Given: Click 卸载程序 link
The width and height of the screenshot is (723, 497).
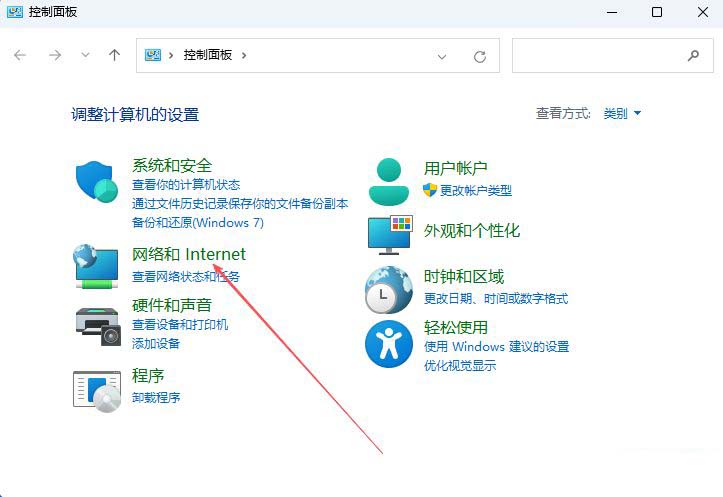Looking at the screenshot, I should point(156,397).
